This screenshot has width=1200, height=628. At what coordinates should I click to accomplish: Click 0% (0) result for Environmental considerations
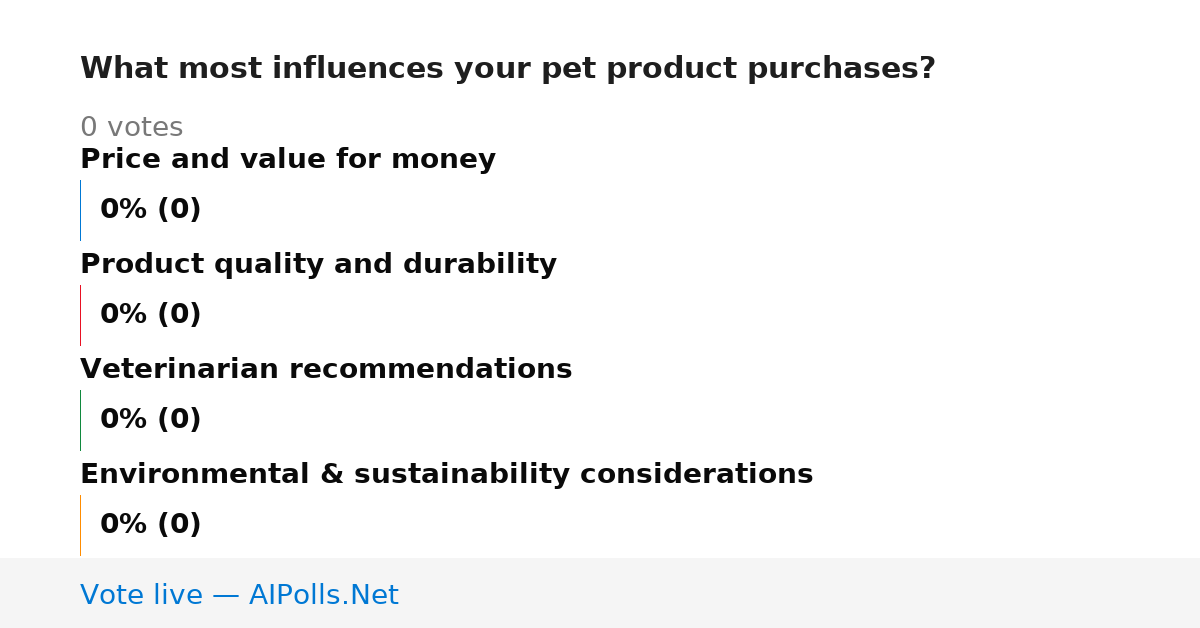point(150,525)
